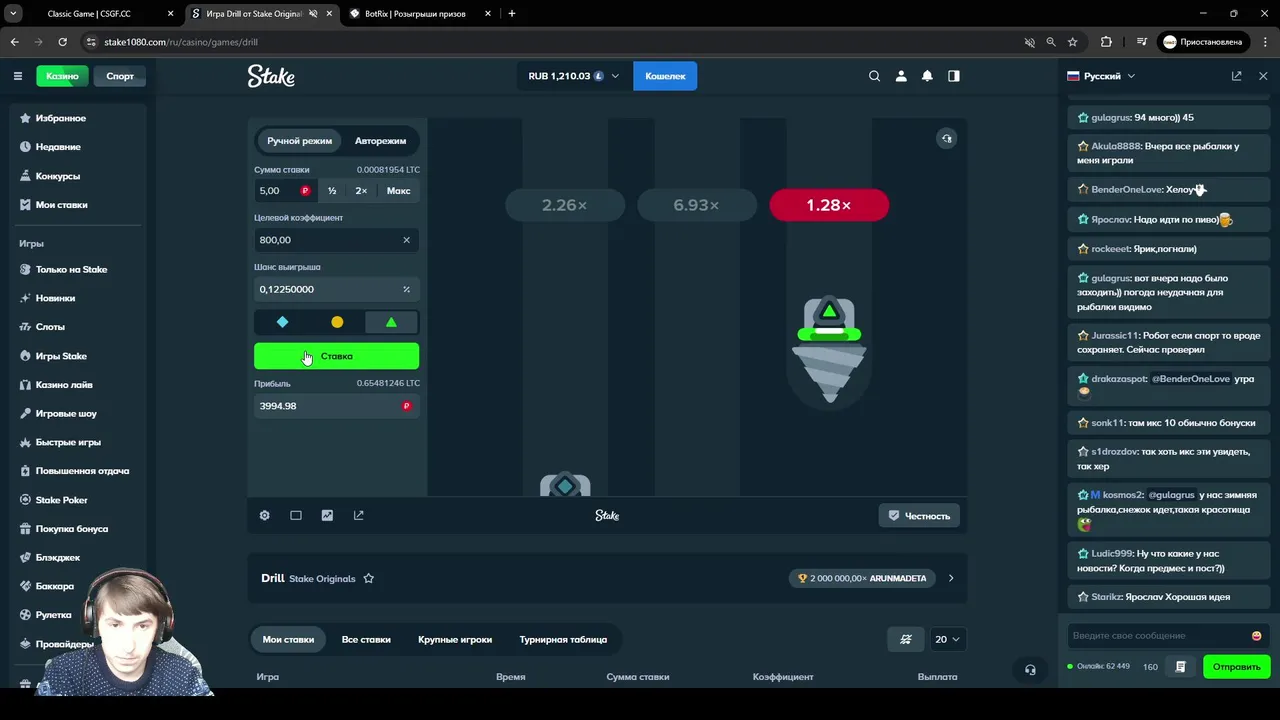This screenshot has width=1280, height=720.
Task: Close the chat panel
Action: pyautogui.click(x=1263, y=76)
